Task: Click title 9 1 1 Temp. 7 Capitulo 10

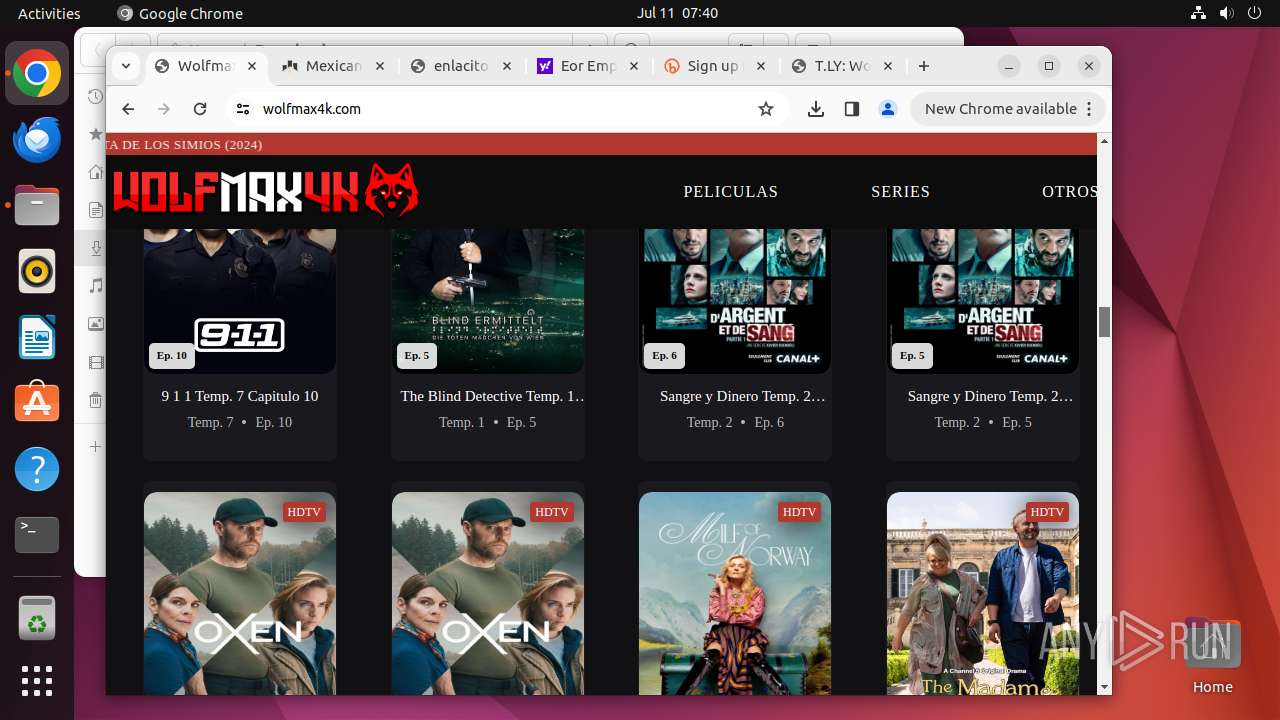Action: coord(240,396)
